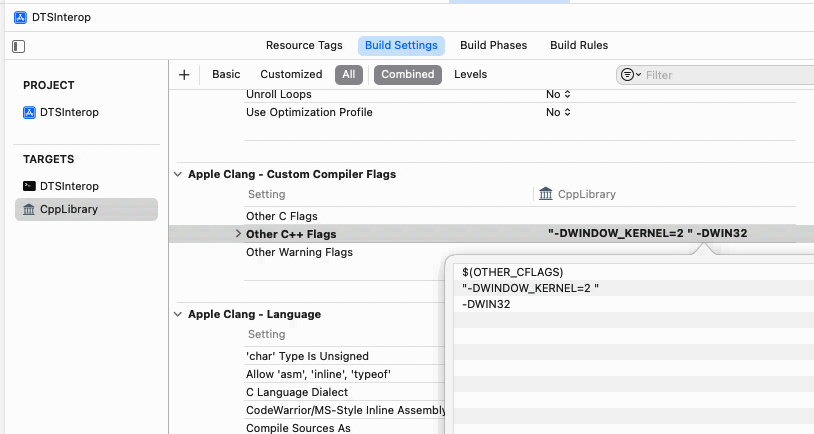
Task: Select the Combined view mode
Action: pos(408,74)
